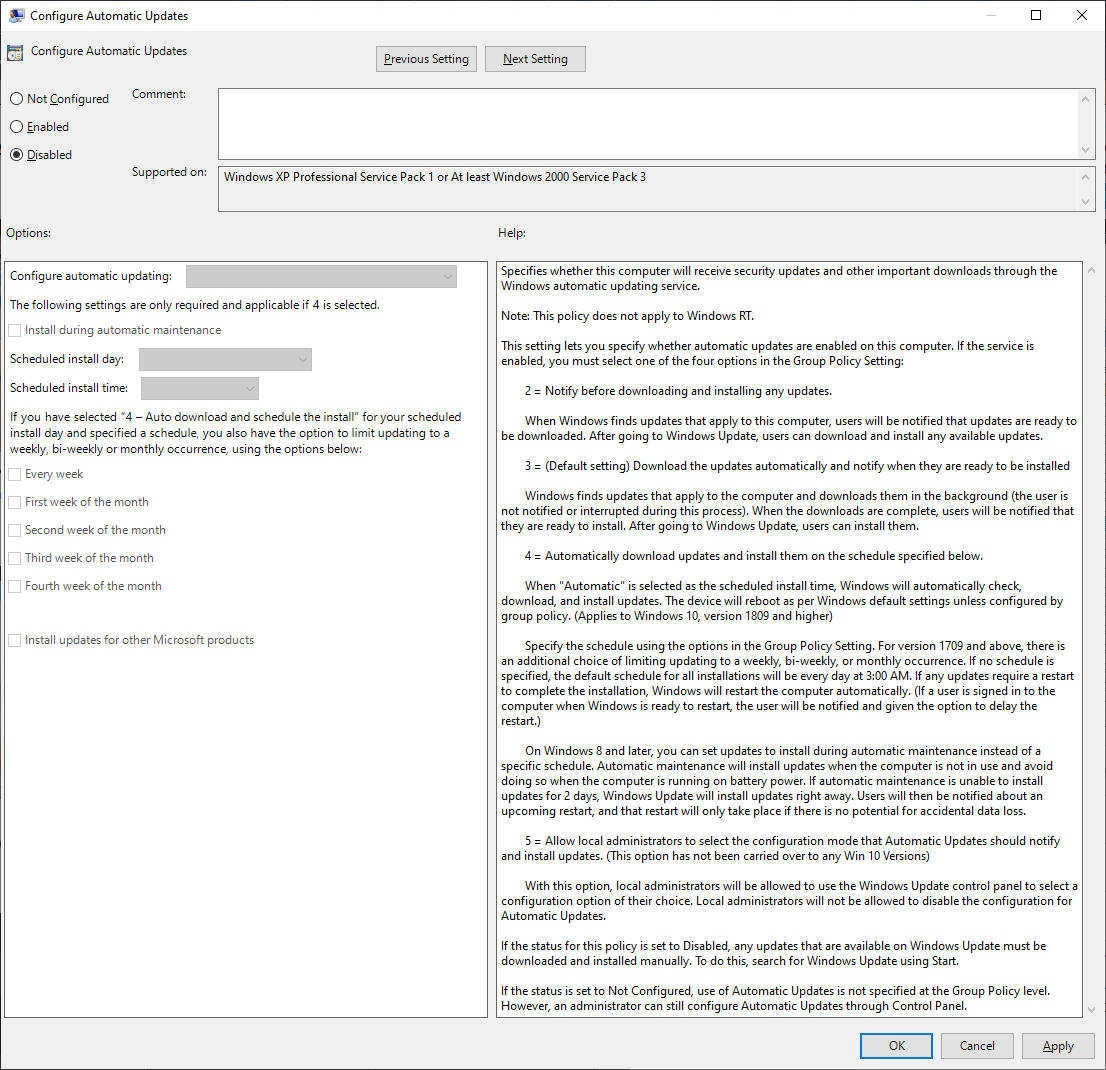Select the Enabled radio option

point(16,127)
